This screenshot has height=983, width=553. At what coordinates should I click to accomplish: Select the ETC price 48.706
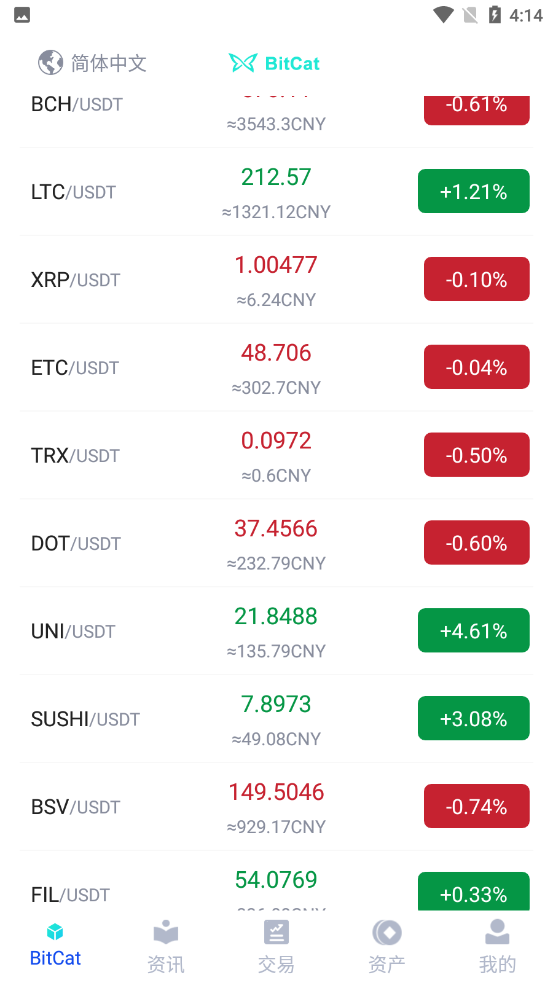(x=276, y=353)
